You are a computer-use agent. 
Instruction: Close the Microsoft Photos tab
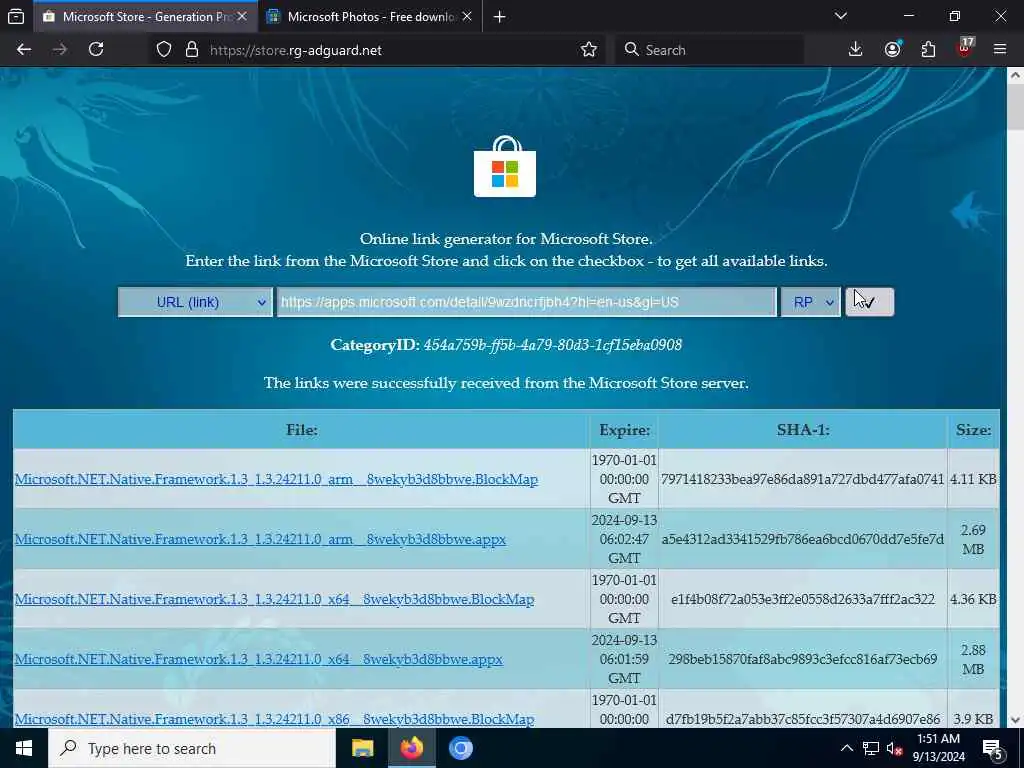click(x=467, y=17)
